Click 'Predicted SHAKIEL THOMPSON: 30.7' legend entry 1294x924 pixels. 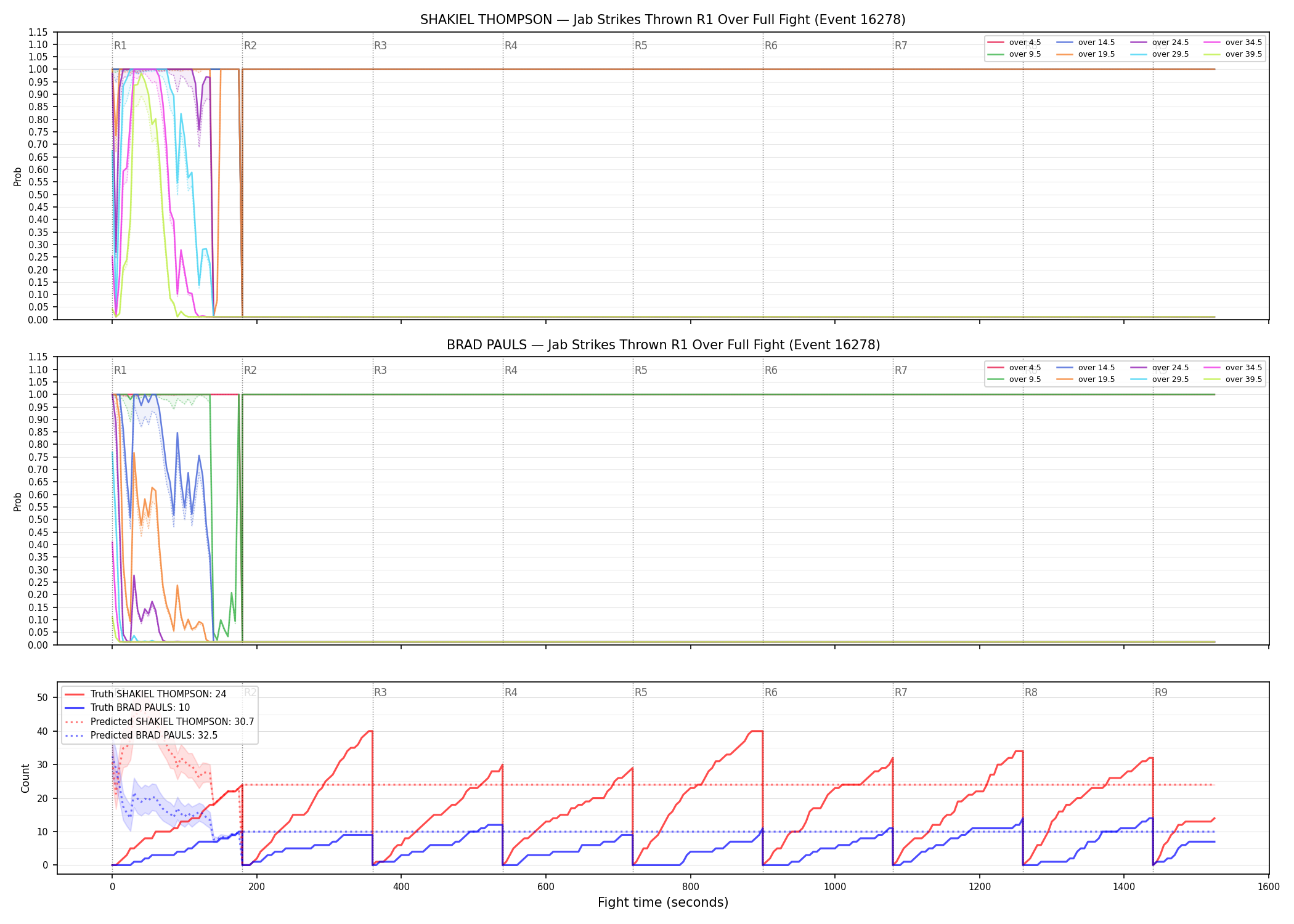160,722
